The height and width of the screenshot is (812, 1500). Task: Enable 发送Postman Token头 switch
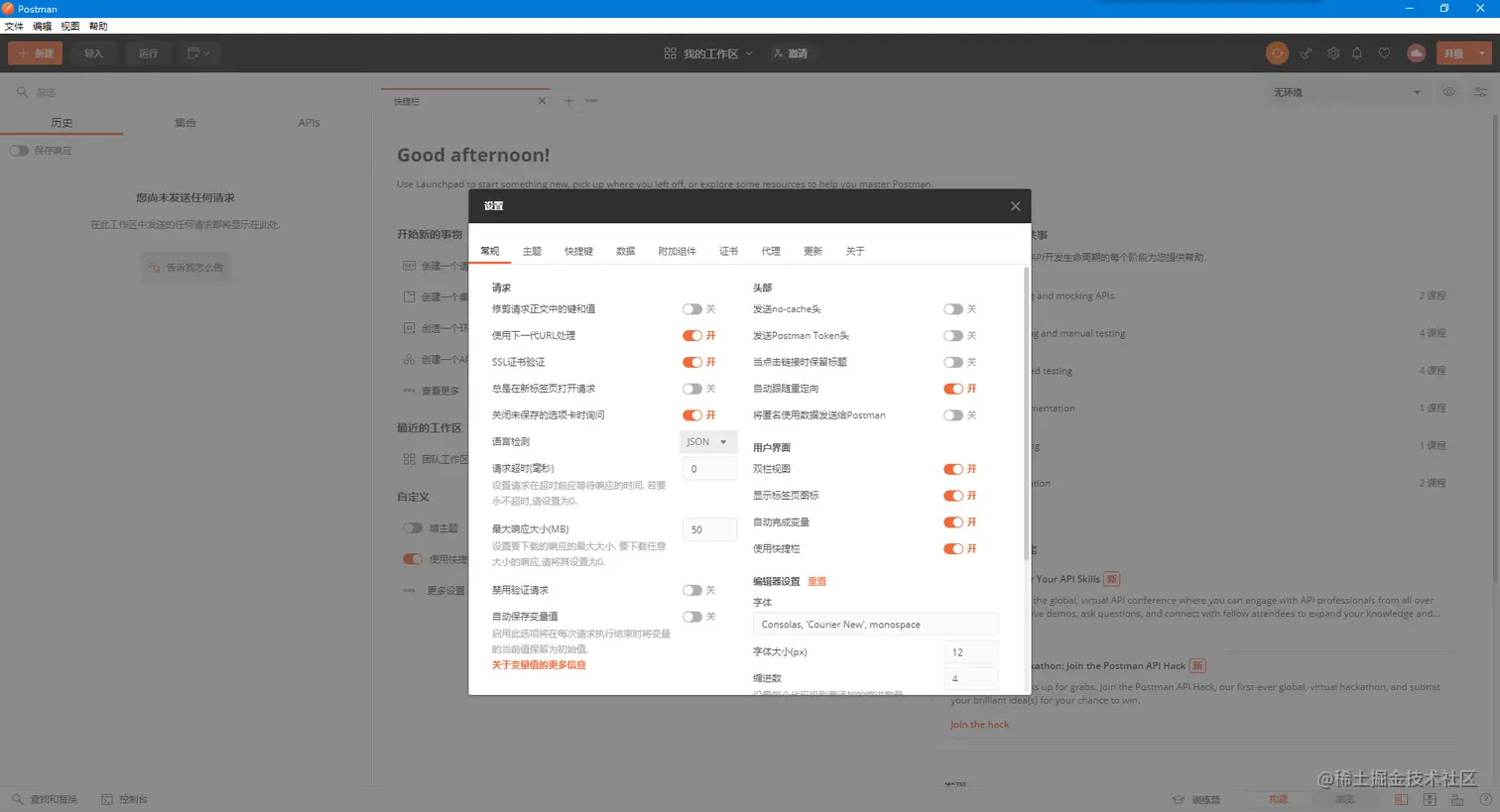(x=953, y=335)
